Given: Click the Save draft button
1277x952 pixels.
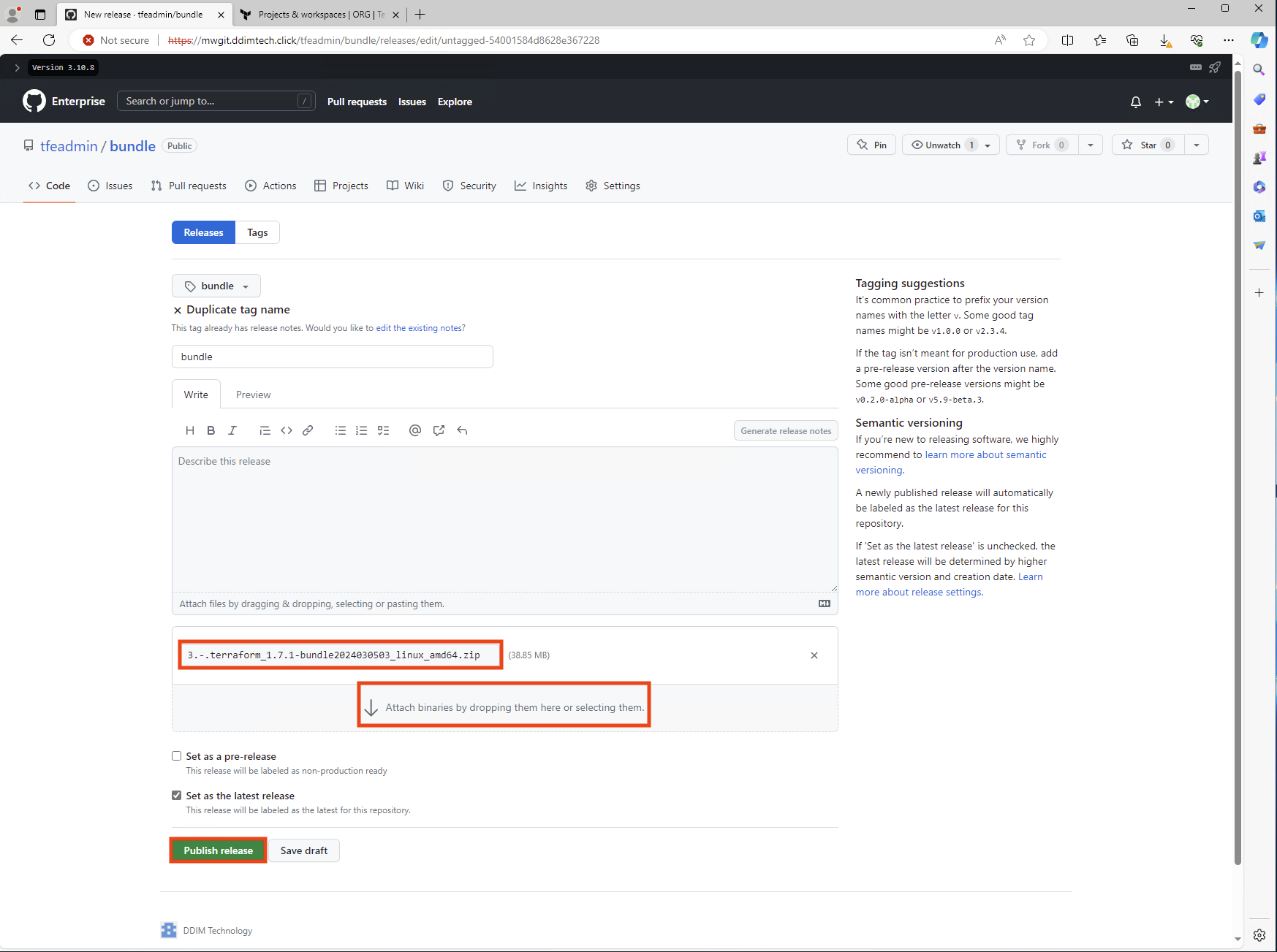Looking at the screenshot, I should (x=304, y=850).
